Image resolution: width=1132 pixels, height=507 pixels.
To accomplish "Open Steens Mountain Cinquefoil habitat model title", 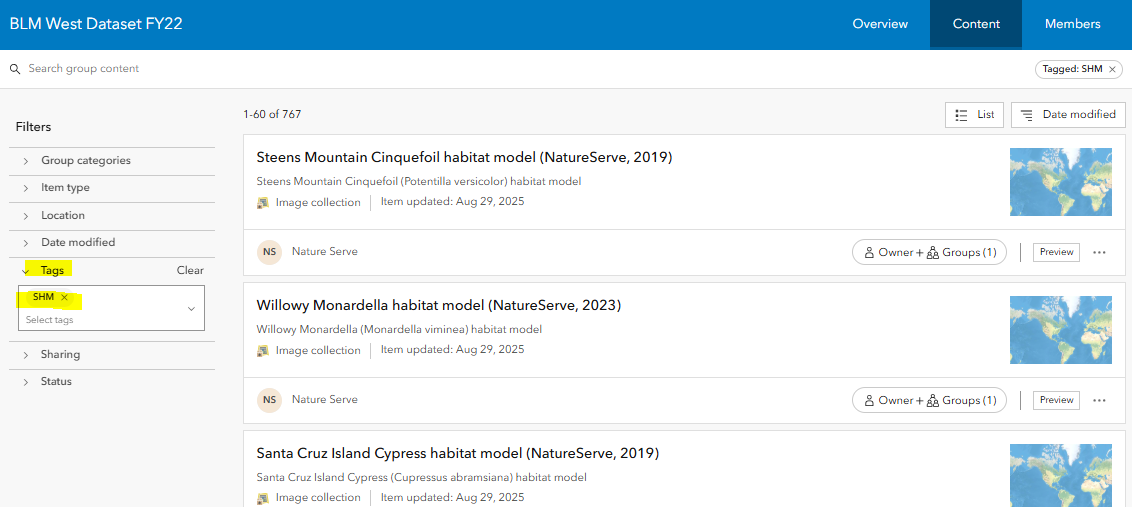I will coord(464,157).
